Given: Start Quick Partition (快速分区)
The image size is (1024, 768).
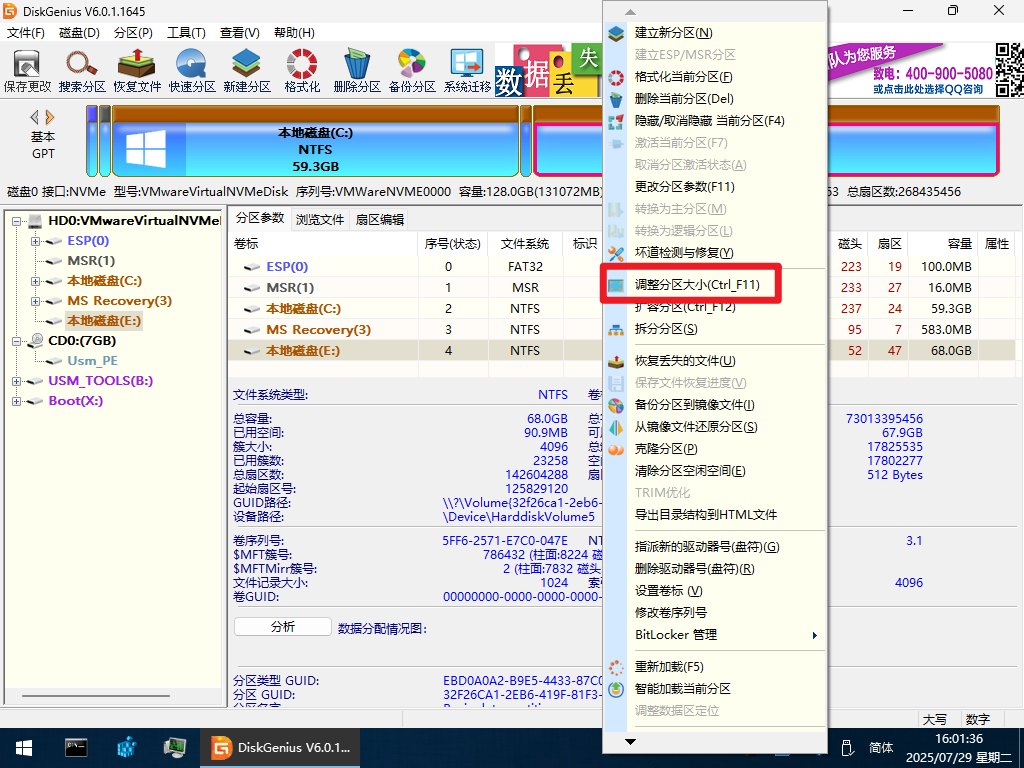Looking at the screenshot, I should 192,70.
